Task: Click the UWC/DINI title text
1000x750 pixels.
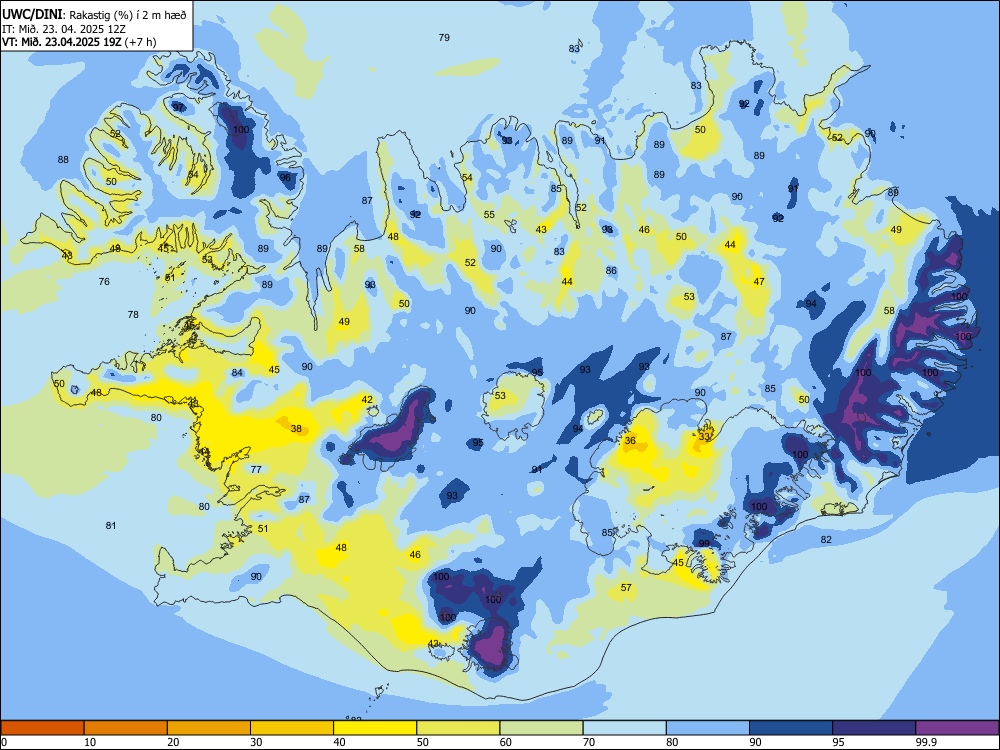Action: (x=33, y=14)
